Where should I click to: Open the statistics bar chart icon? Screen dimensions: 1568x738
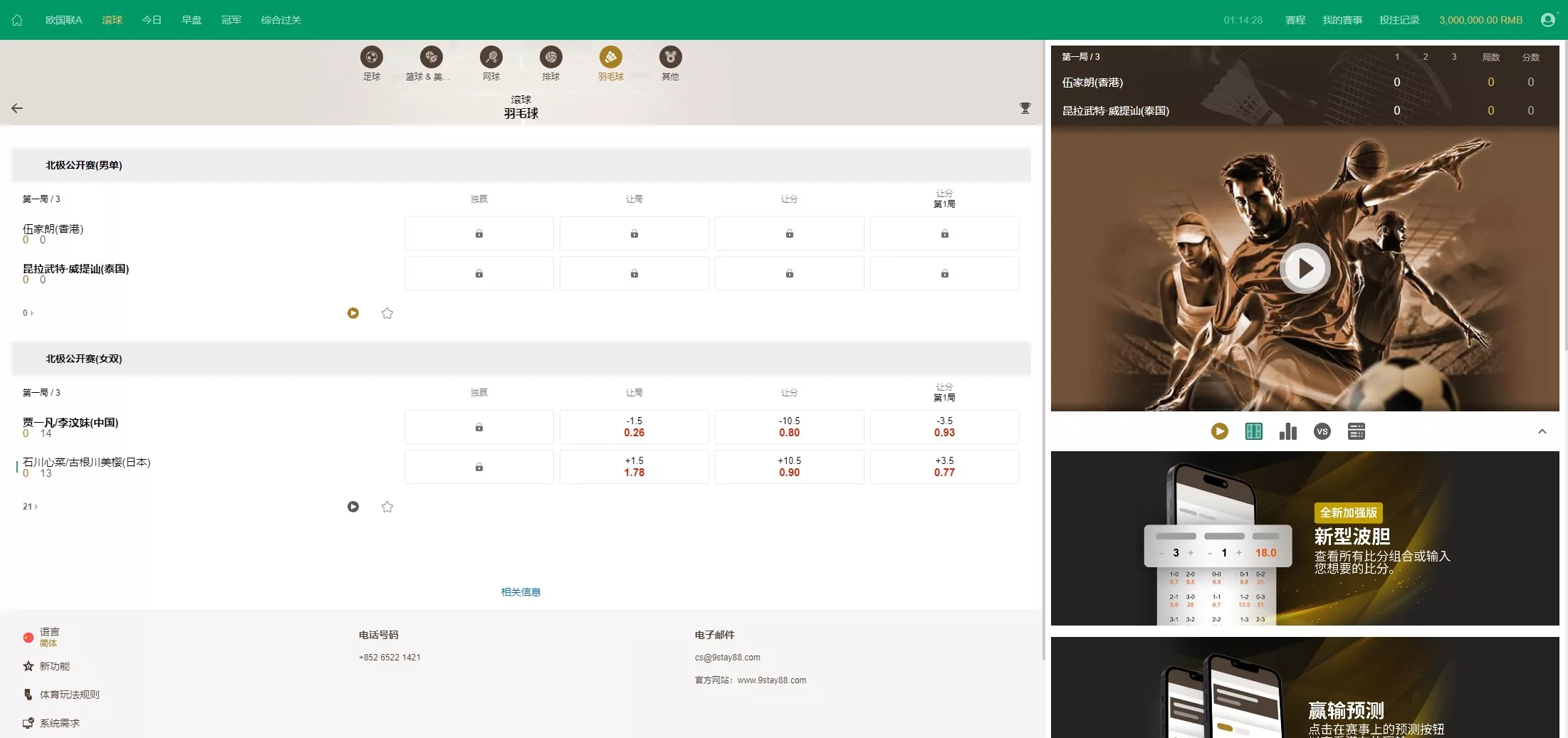click(x=1287, y=431)
